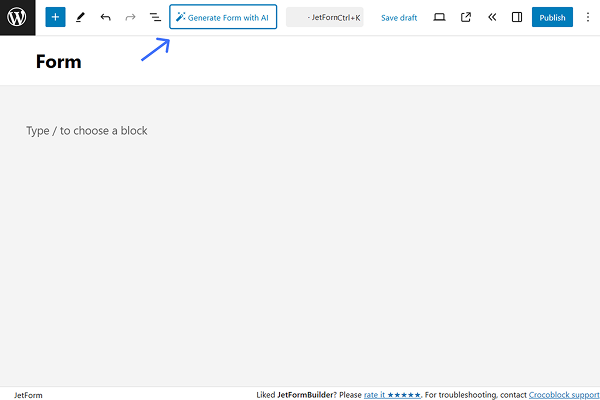Screen dimensions: 600x400
Task: Open the rate it five stars link
Action: 392,395
